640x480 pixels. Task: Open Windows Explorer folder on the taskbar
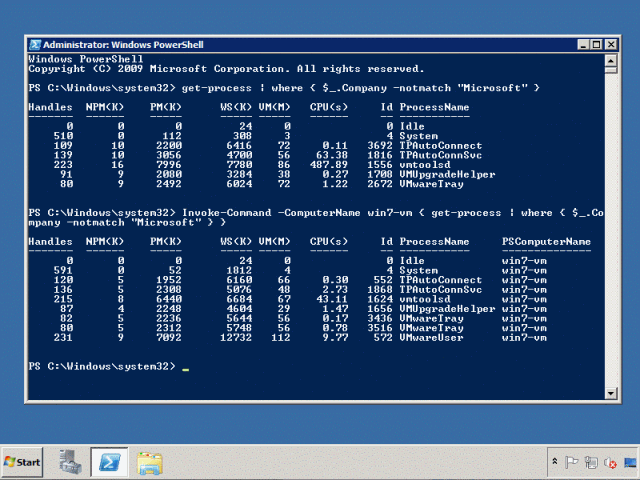[150, 463]
